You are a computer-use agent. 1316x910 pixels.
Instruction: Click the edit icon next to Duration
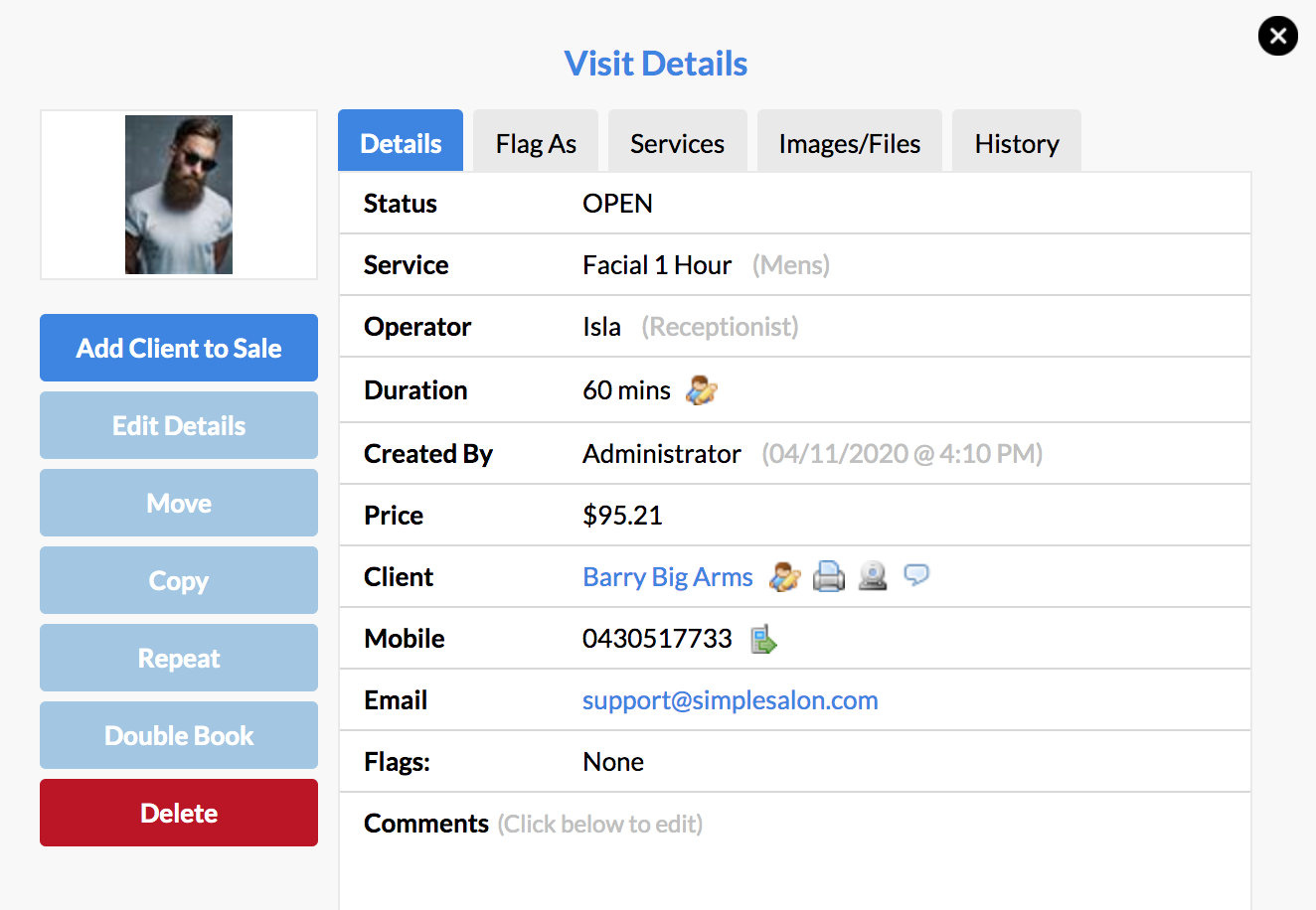pyautogui.click(x=702, y=390)
